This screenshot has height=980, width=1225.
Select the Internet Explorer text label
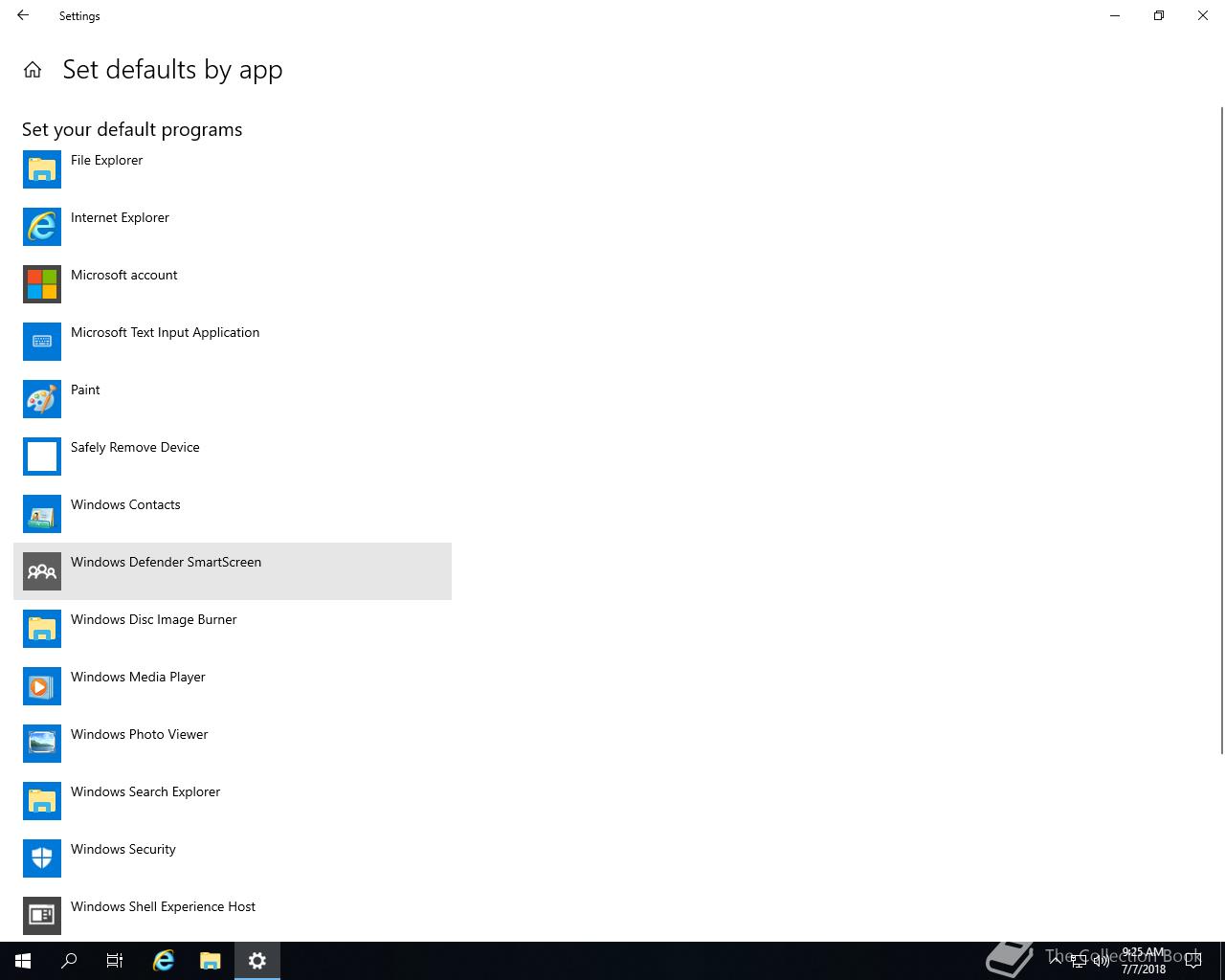120,217
